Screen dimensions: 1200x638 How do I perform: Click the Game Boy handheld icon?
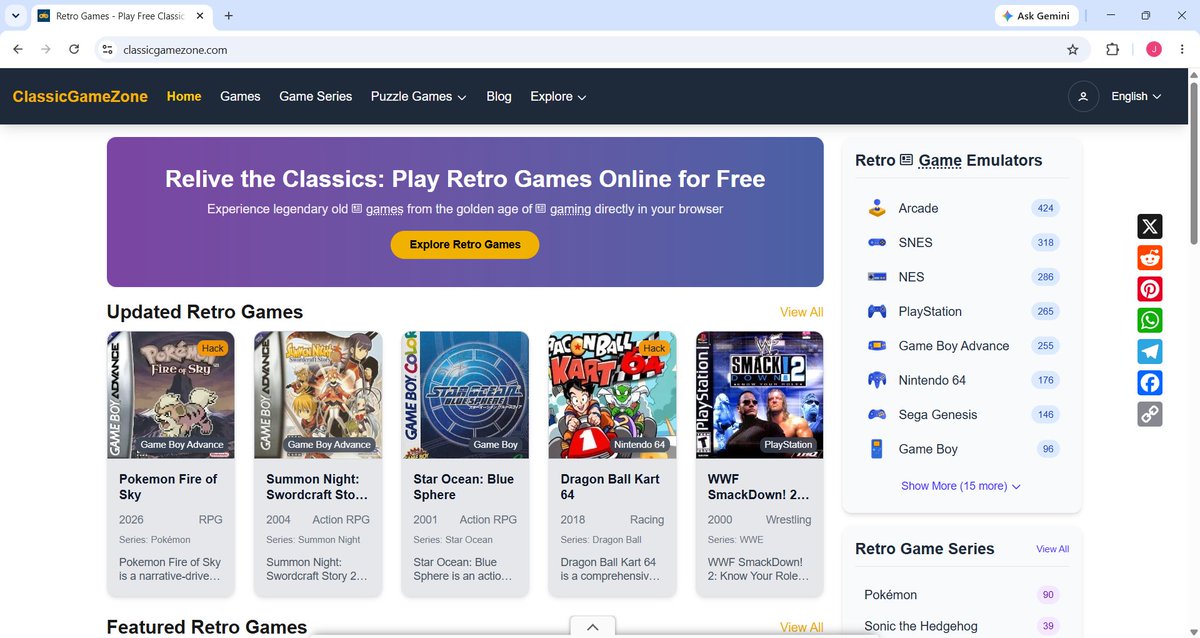point(876,449)
